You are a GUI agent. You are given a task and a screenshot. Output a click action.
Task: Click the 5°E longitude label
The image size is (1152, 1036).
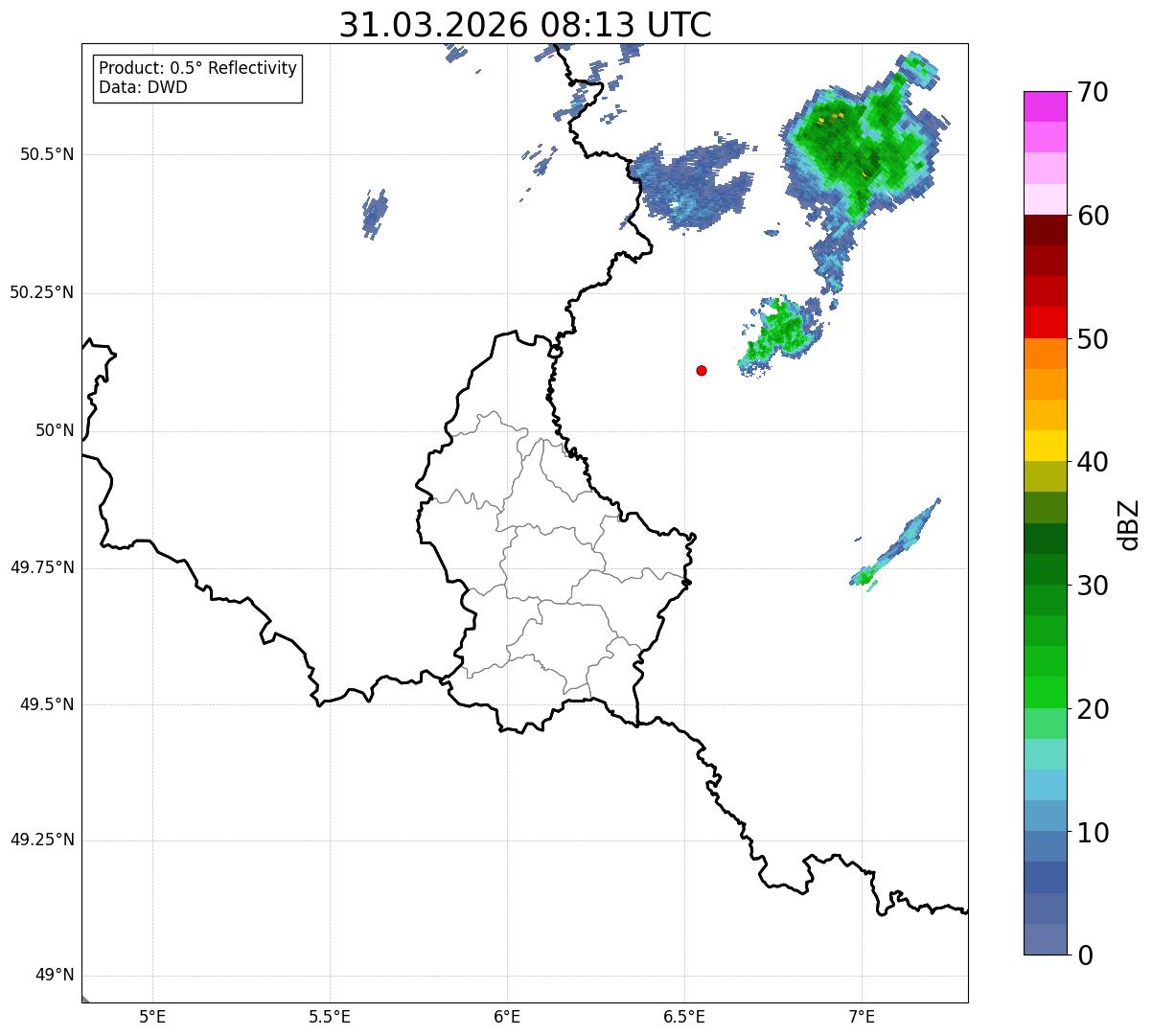pyautogui.click(x=152, y=1017)
